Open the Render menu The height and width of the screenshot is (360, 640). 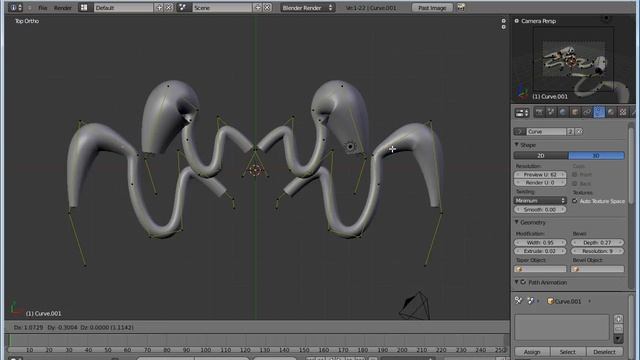tap(63, 8)
